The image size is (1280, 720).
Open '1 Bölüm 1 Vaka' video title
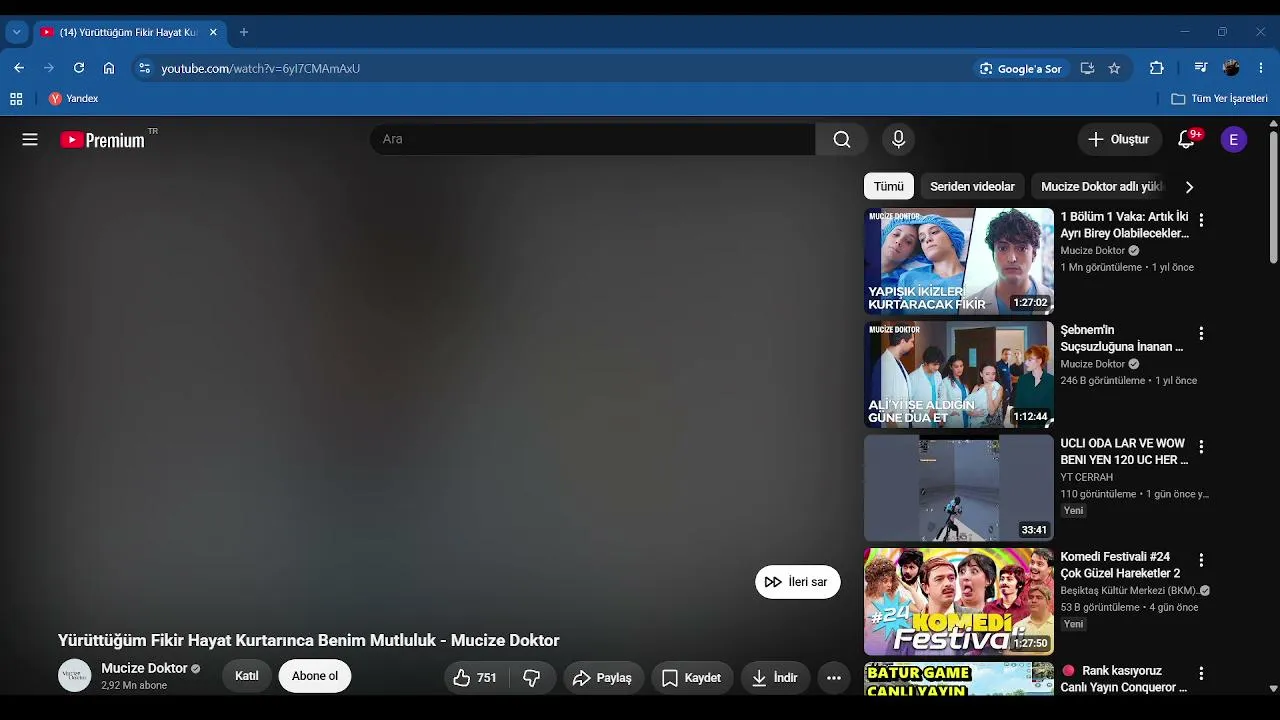[x=1125, y=225]
